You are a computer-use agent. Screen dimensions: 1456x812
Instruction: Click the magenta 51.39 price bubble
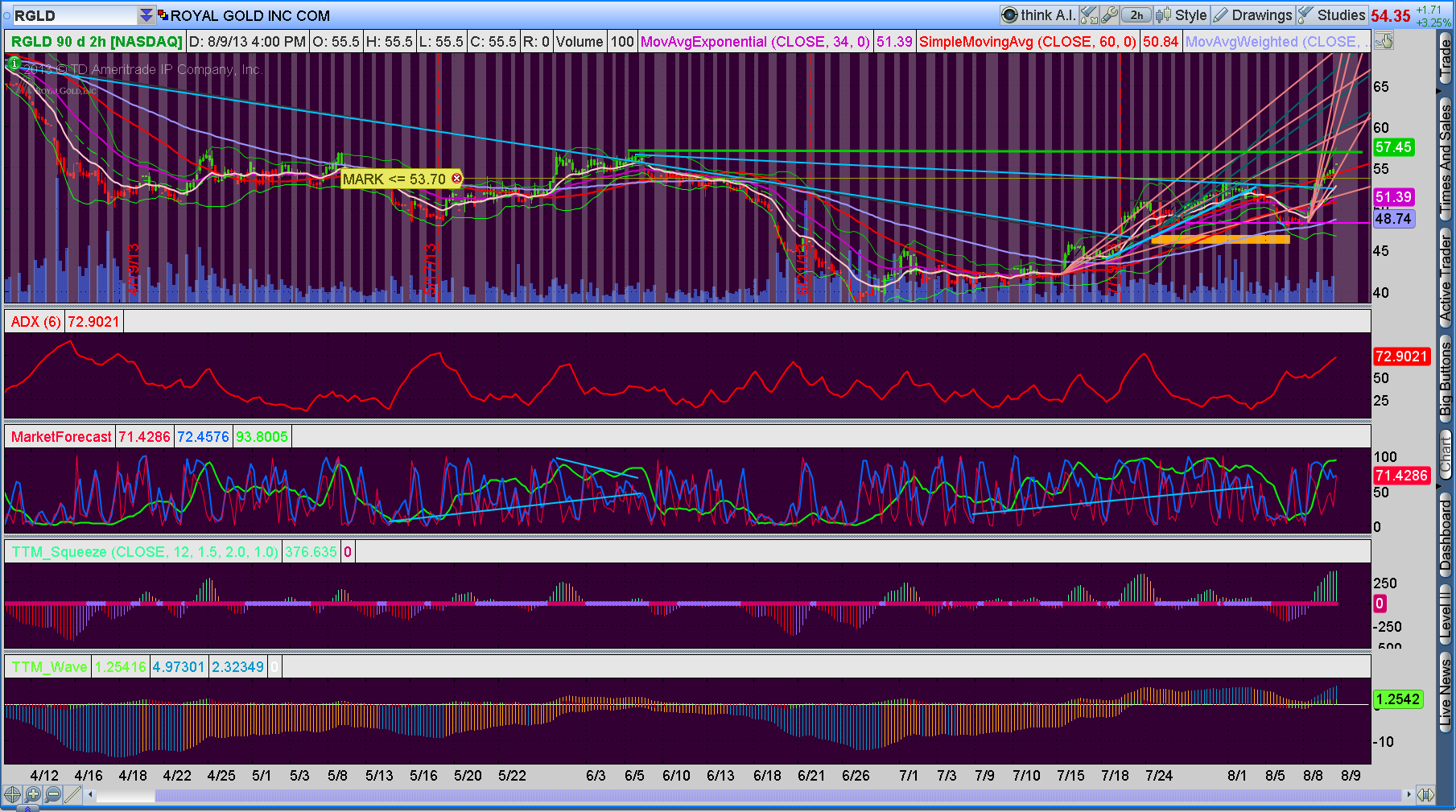(1393, 197)
